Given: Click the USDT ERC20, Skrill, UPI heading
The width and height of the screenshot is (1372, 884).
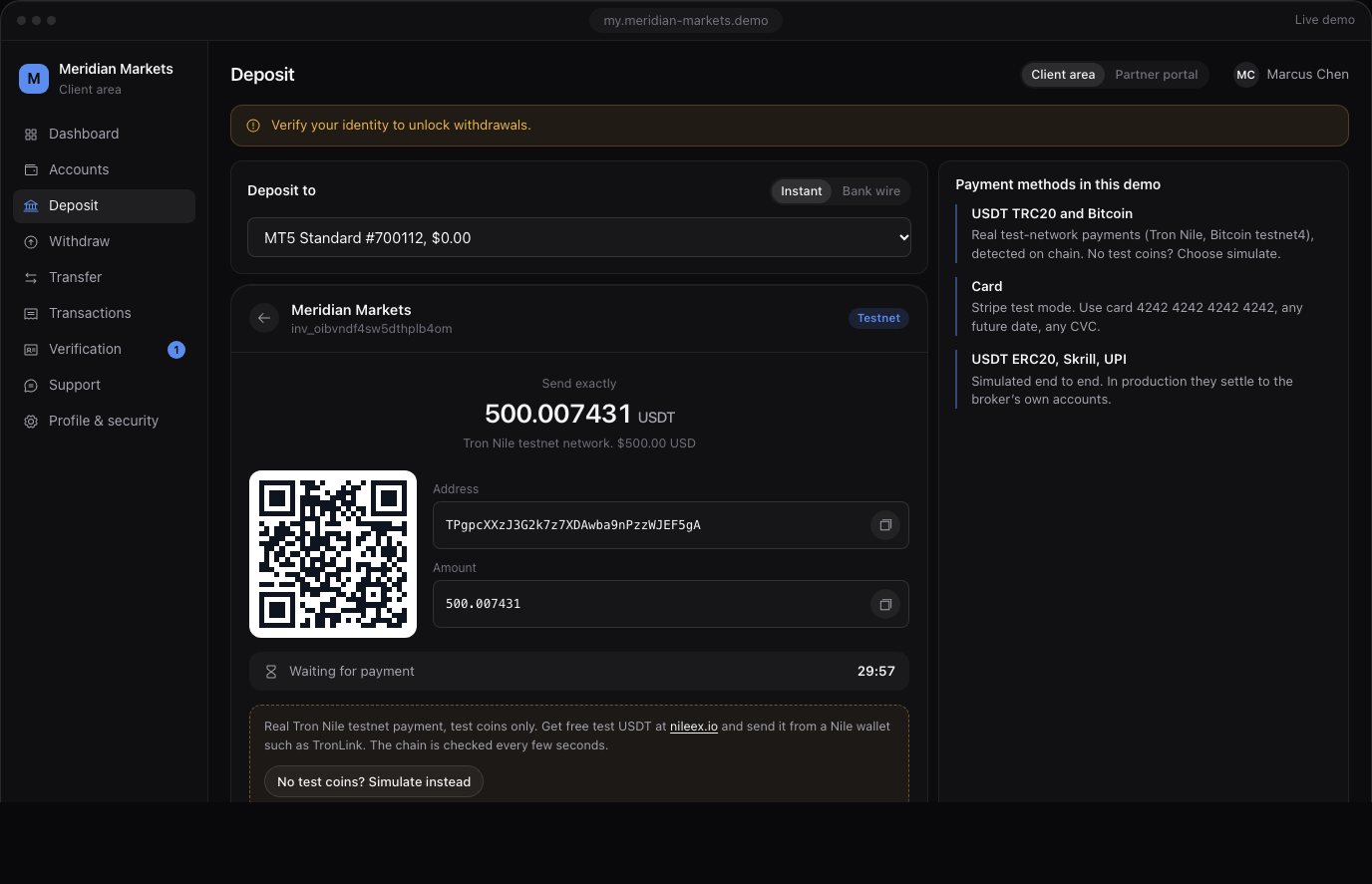Looking at the screenshot, I should coord(1049,359).
